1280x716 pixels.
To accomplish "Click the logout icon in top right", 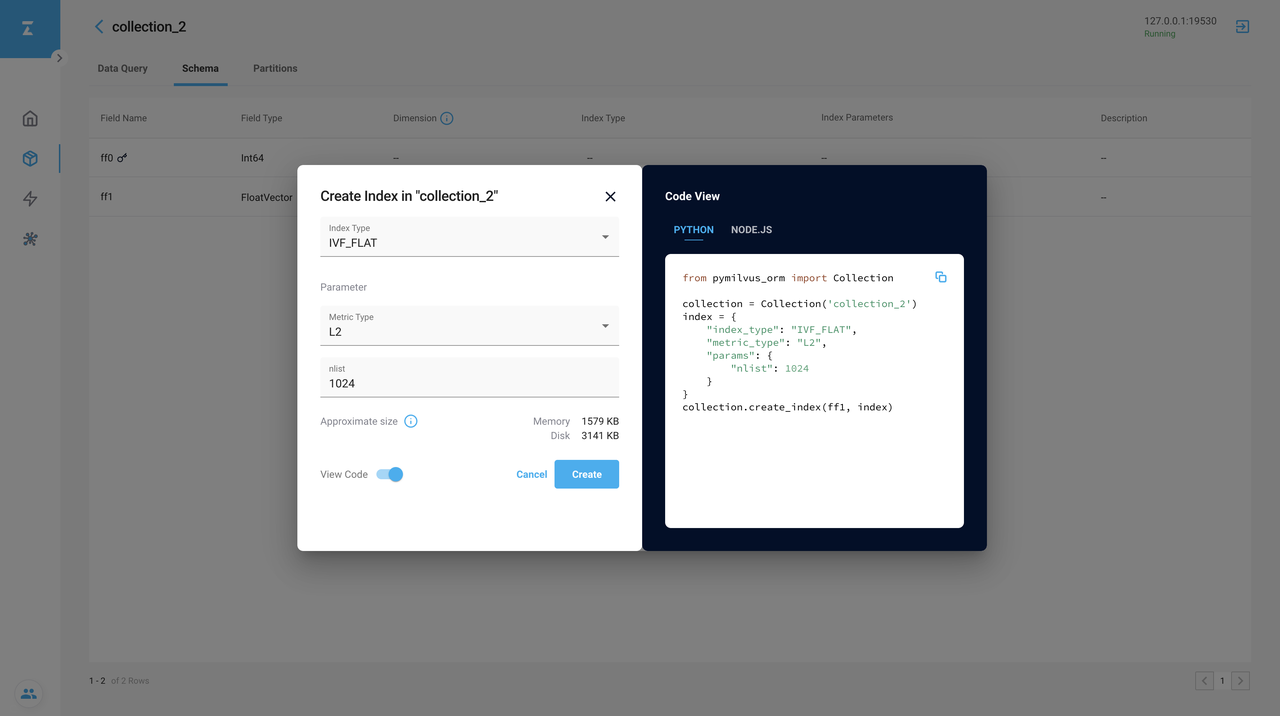I will tap(1242, 27).
